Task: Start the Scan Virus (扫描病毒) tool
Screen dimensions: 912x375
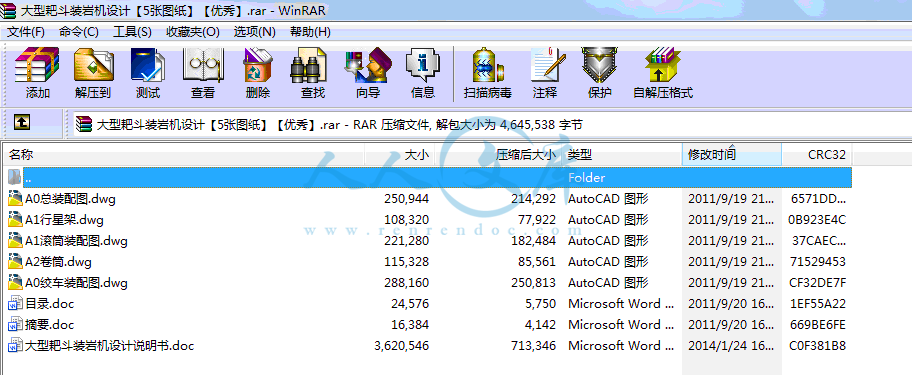Action: point(487,73)
